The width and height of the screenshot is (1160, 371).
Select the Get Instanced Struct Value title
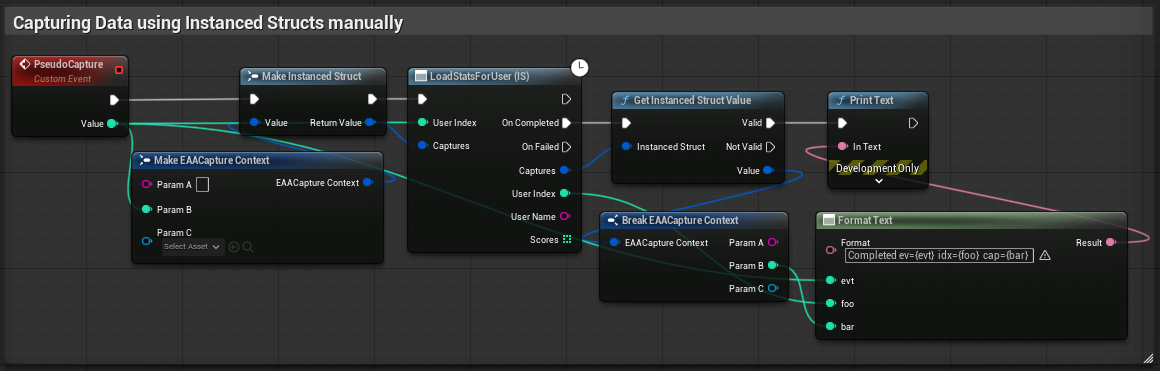[692, 100]
